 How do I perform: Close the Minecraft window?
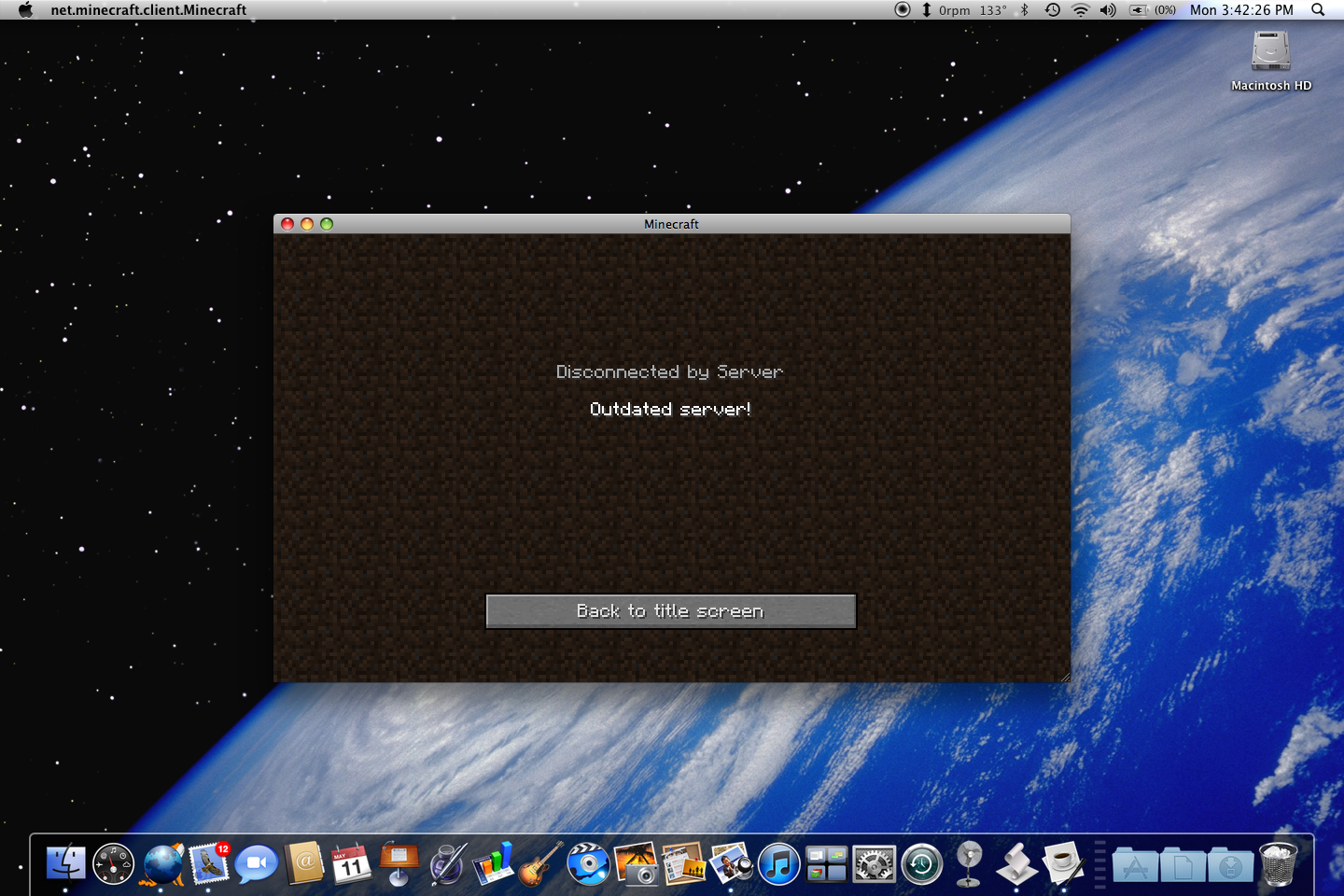287,224
